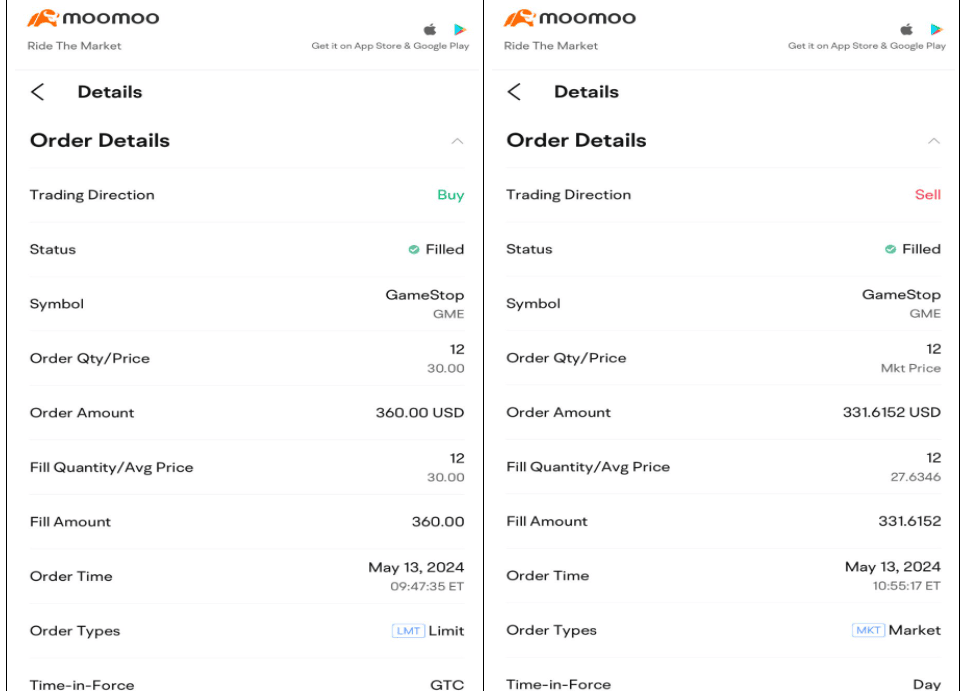
Task: Click the moomoo logo in right panel
Action: 569,19
